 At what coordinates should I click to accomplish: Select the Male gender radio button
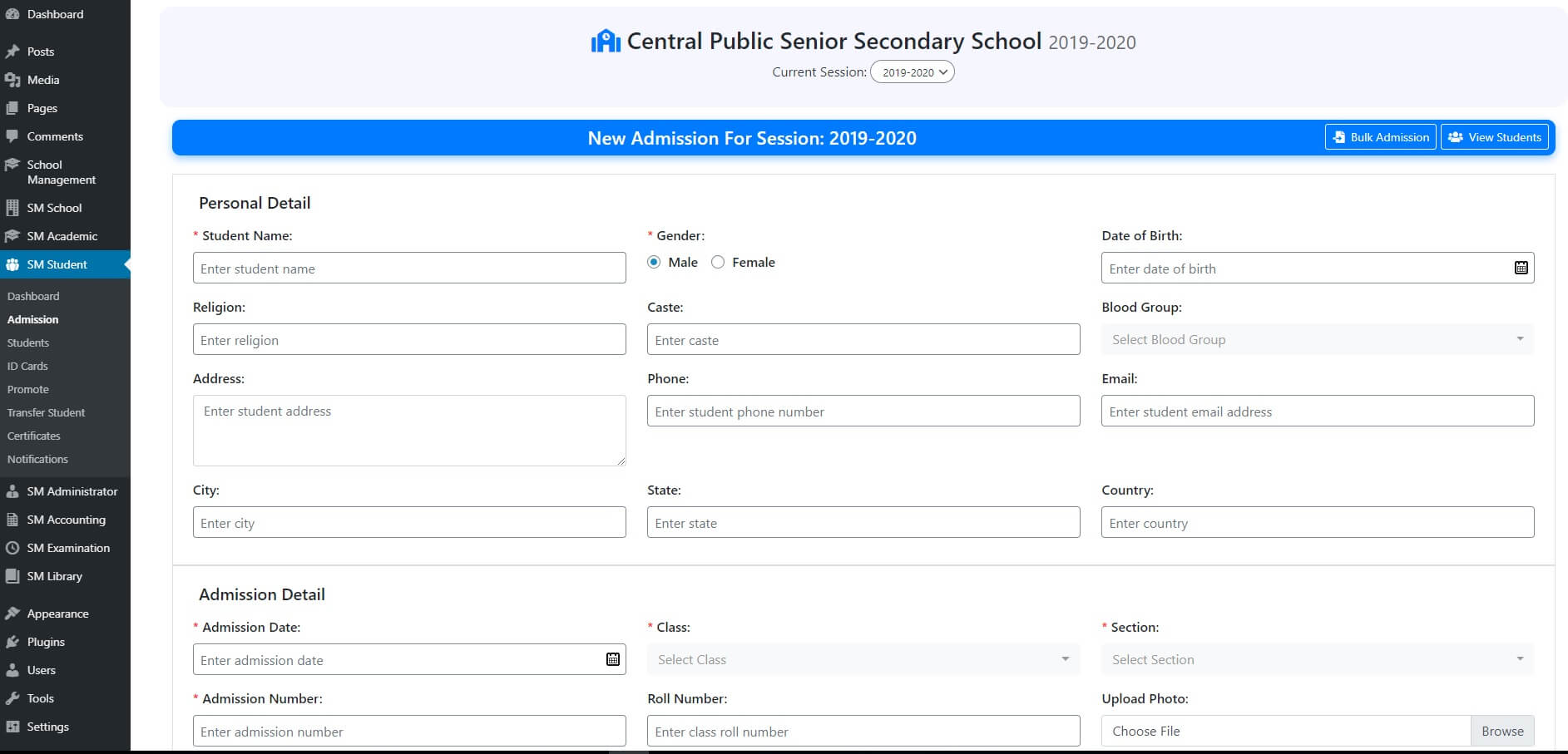(x=654, y=262)
